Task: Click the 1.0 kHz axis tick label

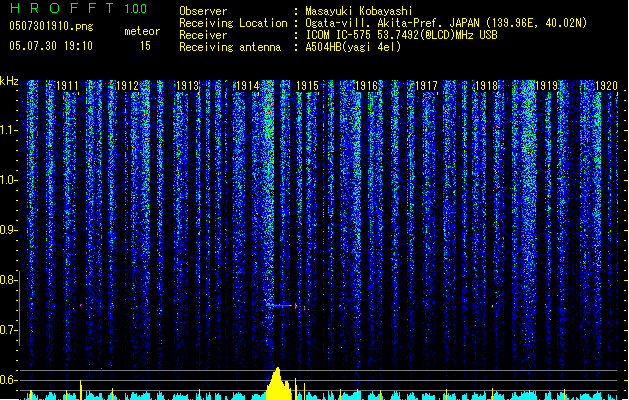Action: point(8,180)
